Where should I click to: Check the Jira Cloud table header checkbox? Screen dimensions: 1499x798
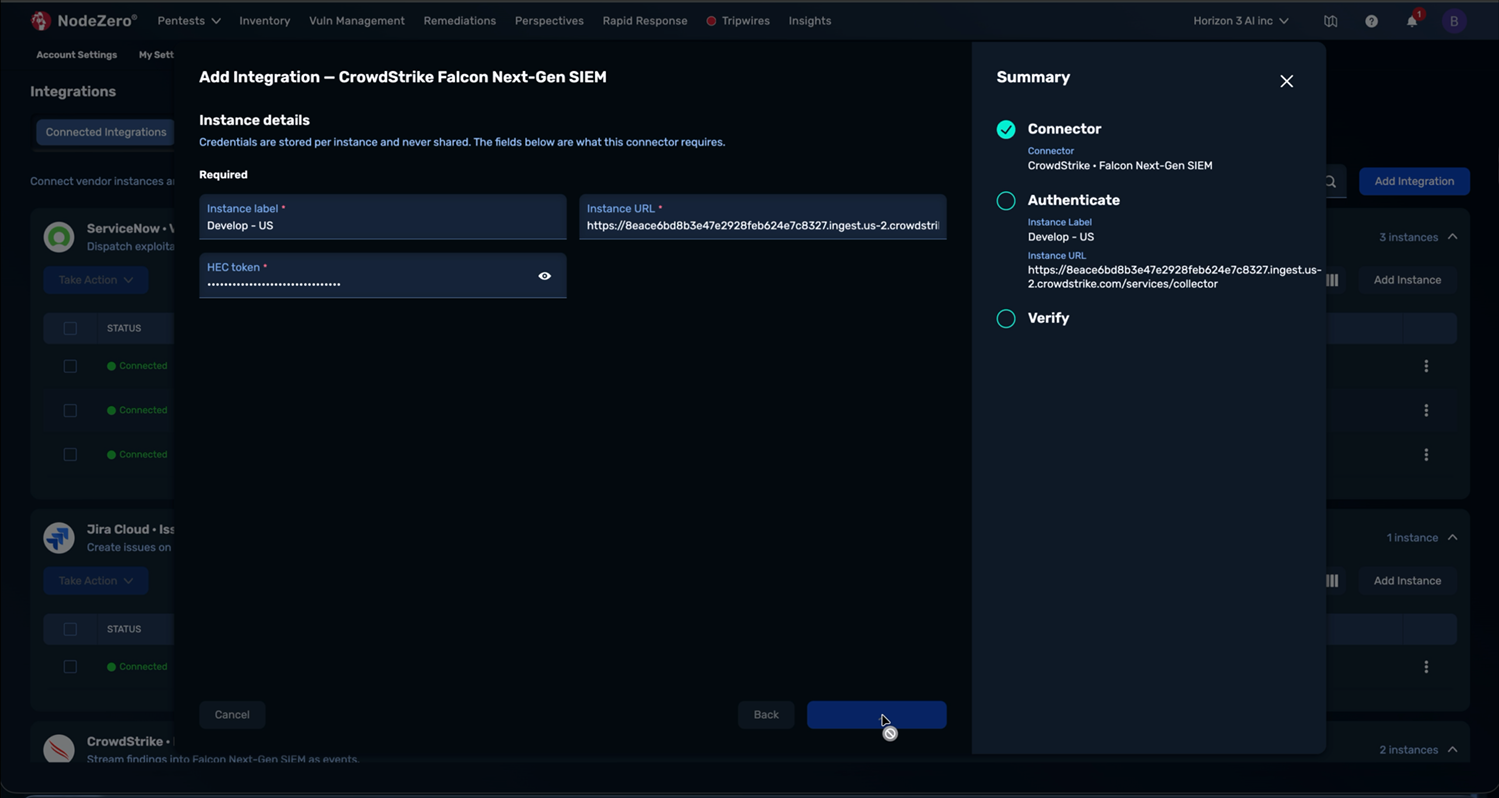click(x=70, y=629)
